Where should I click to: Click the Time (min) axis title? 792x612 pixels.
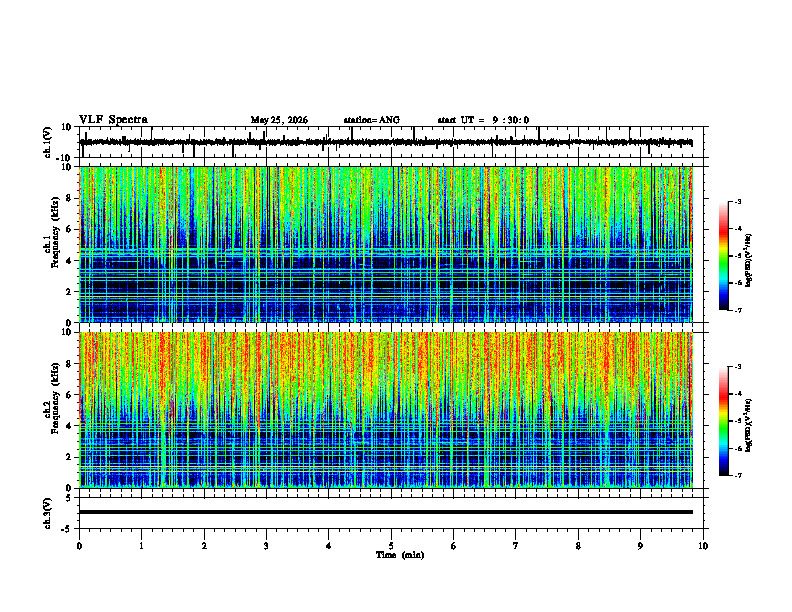[400, 555]
